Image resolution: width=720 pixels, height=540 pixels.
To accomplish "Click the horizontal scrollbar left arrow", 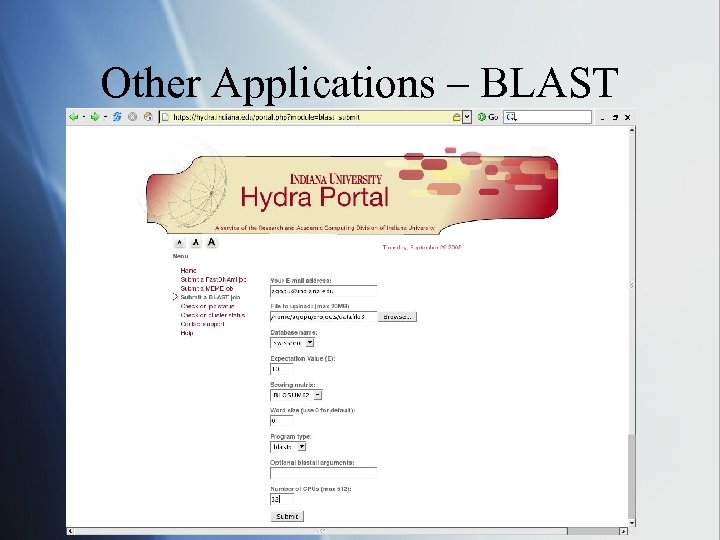I will [x=70, y=531].
